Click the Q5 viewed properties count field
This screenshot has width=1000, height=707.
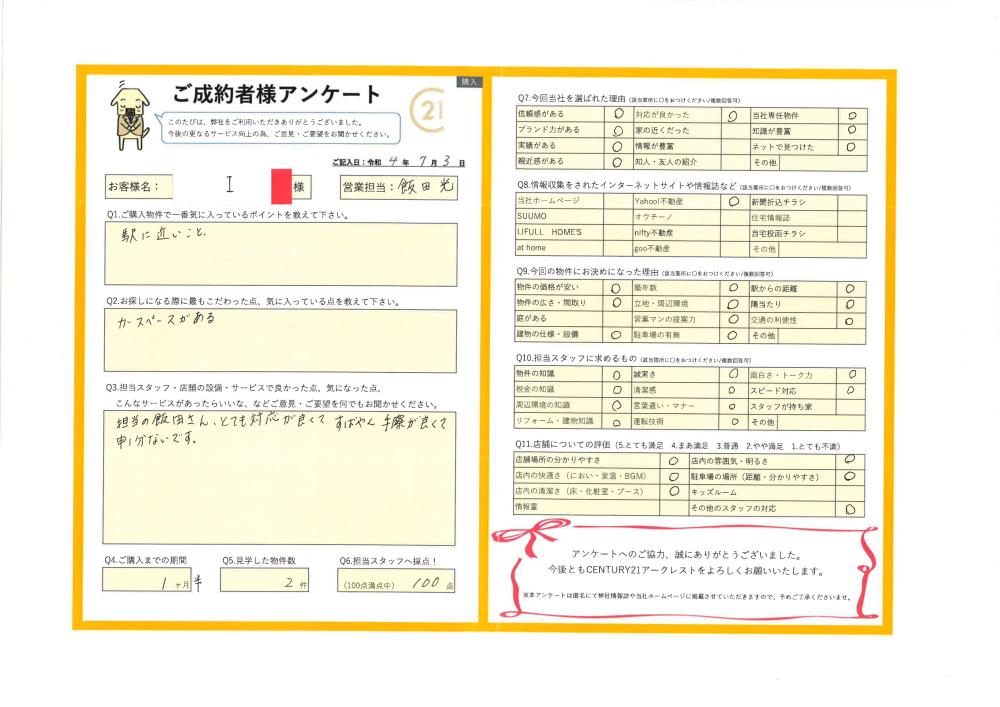265,580
